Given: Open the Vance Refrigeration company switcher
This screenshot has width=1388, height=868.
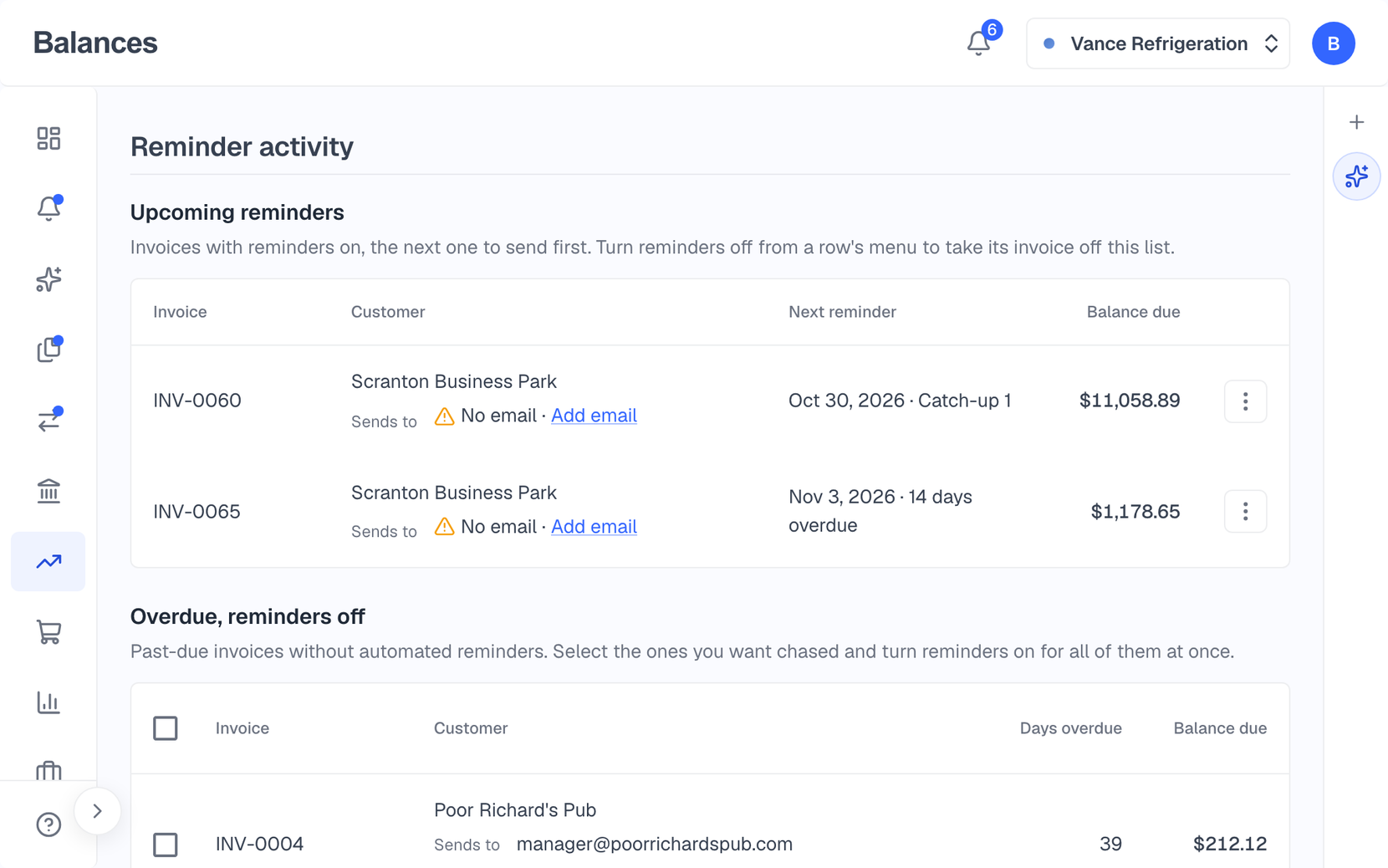Looking at the screenshot, I should (1157, 43).
